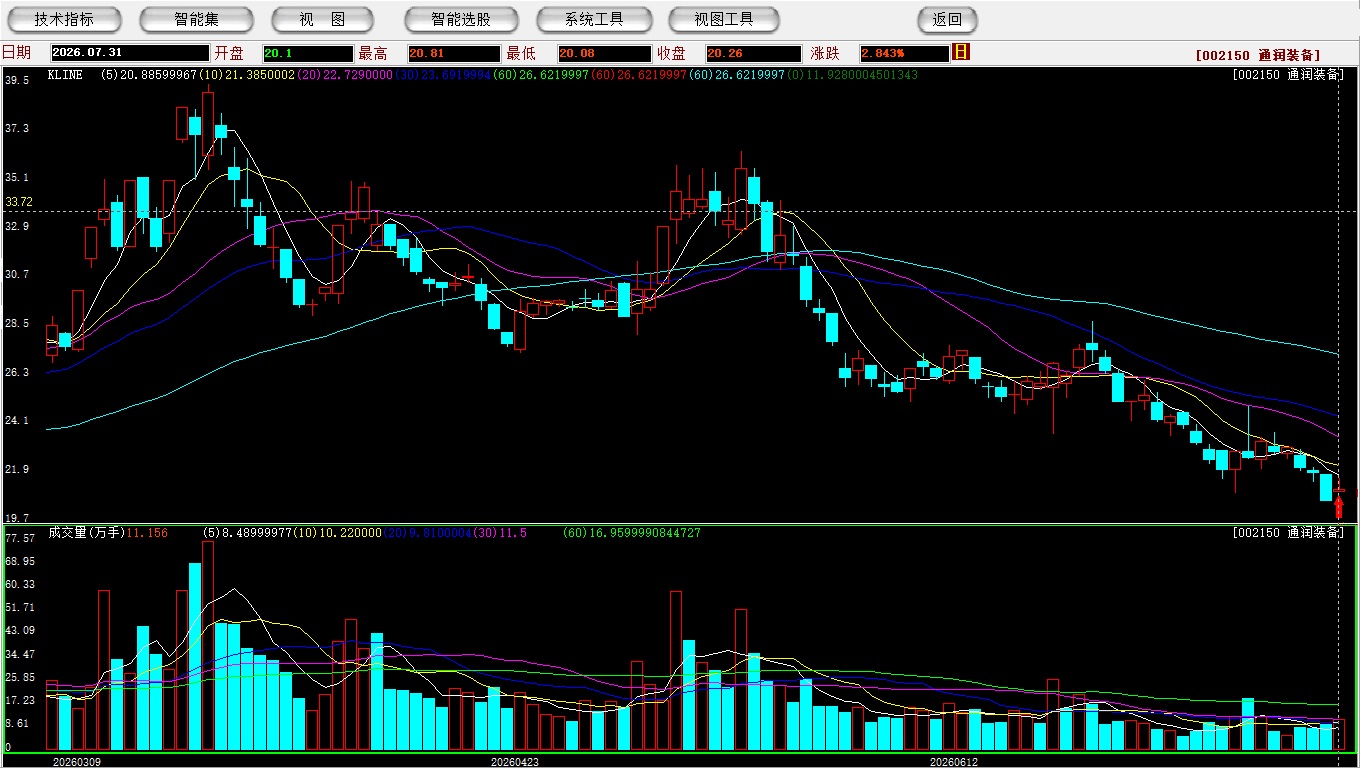Click the 成交量(万手) volume panel label

coord(86,533)
